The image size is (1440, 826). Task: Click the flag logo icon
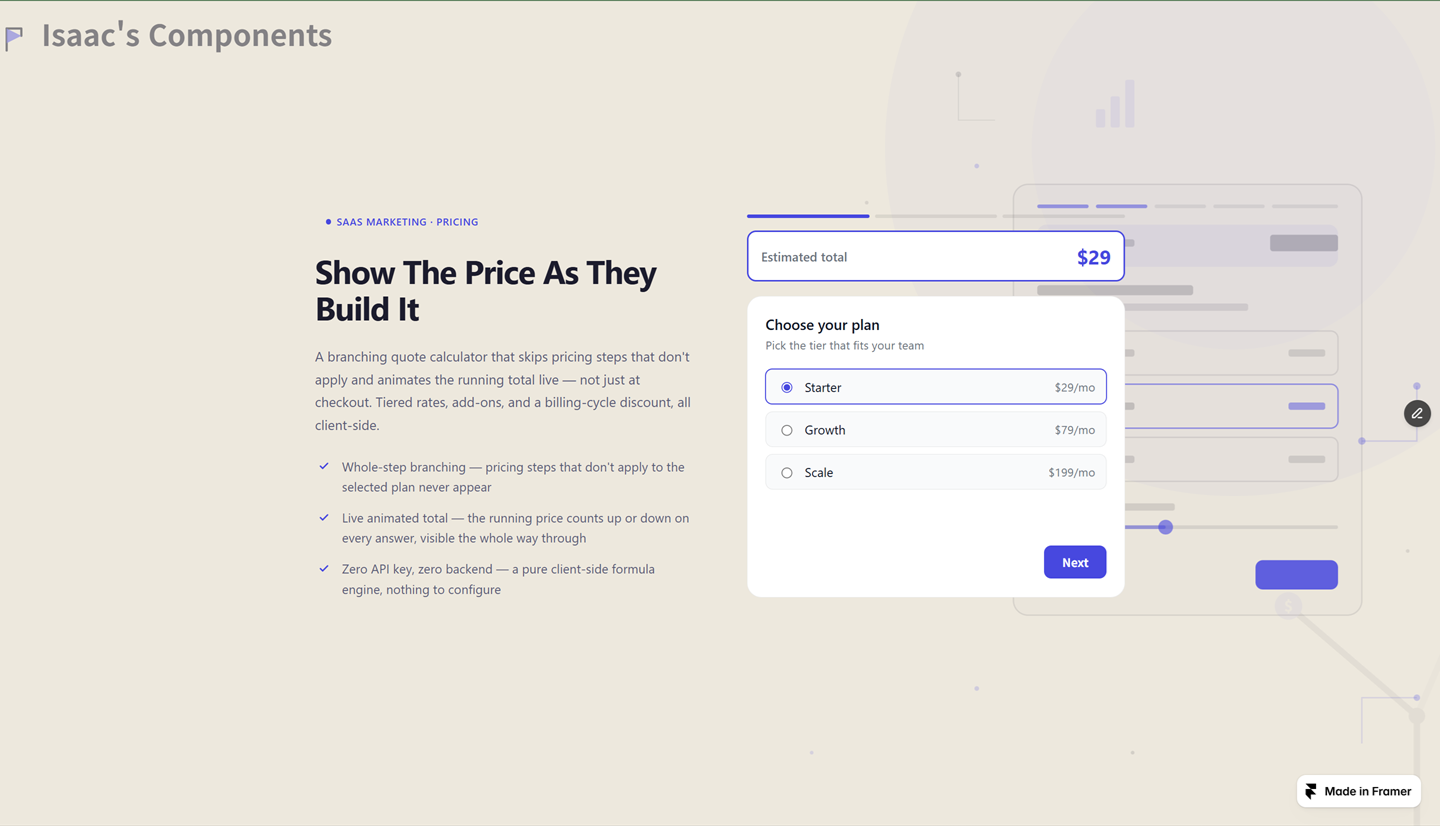[x=14, y=38]
